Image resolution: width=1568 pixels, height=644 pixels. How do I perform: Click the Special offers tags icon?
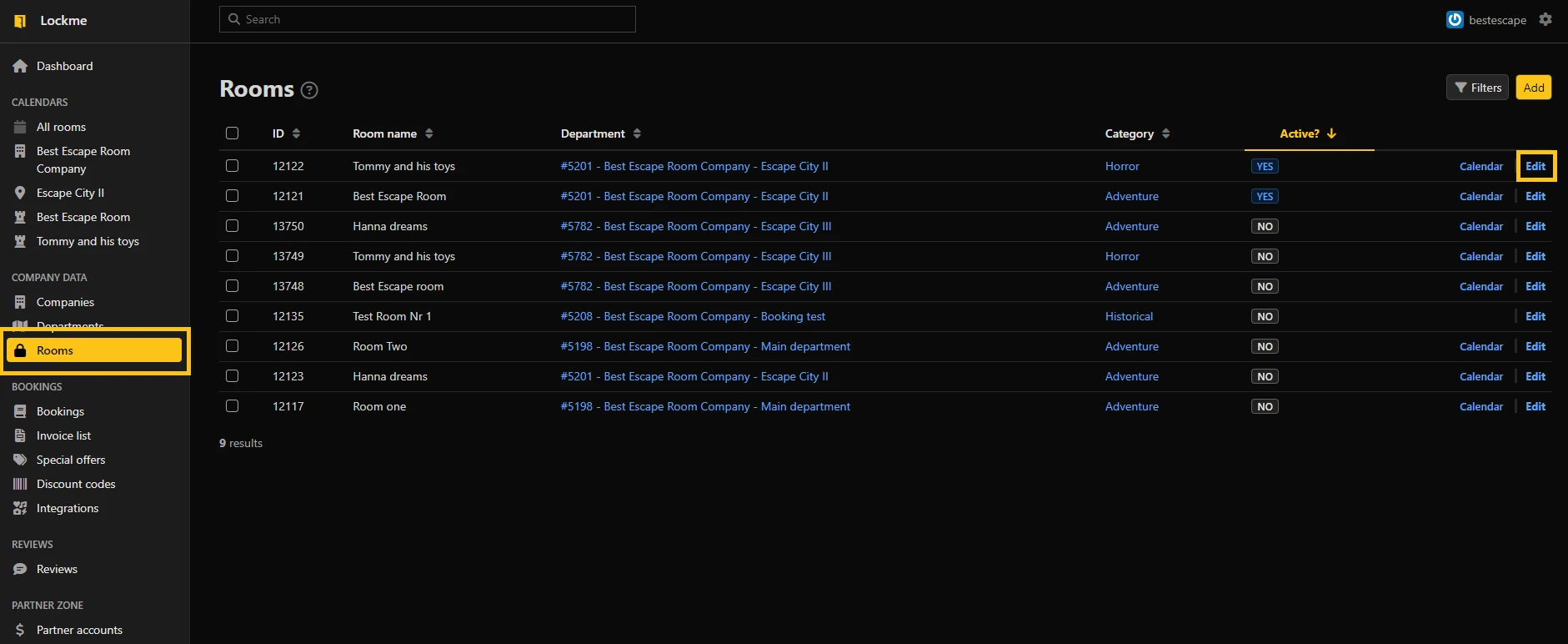click(20, 460)
